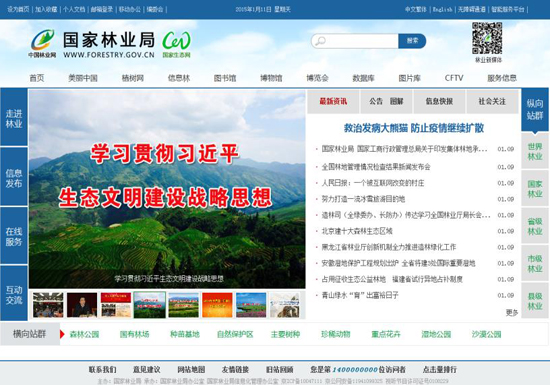Open the 图书馆 menu item
This screenshot has height=385, width=550.
pyautogui.click(x=225, y=78)
